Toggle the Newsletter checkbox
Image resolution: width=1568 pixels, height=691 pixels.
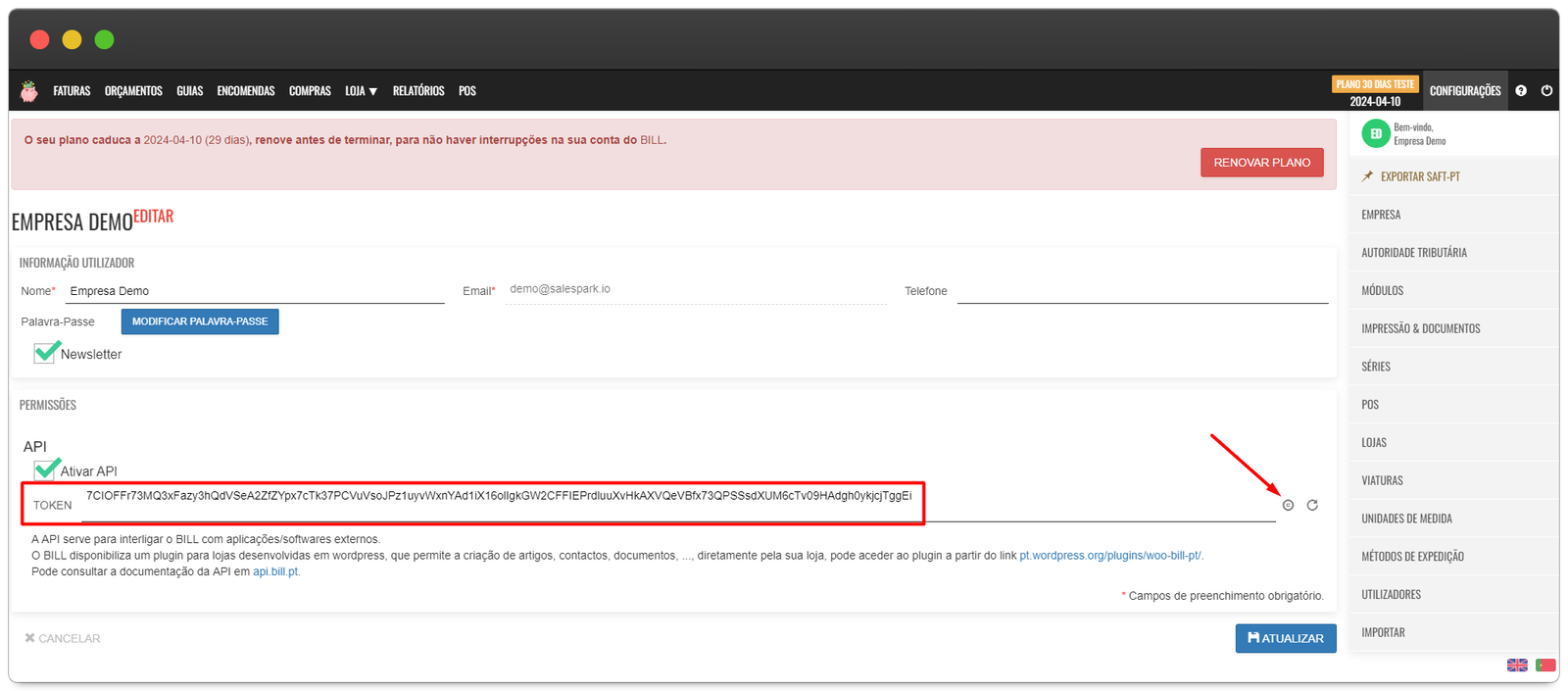[45, 353]
